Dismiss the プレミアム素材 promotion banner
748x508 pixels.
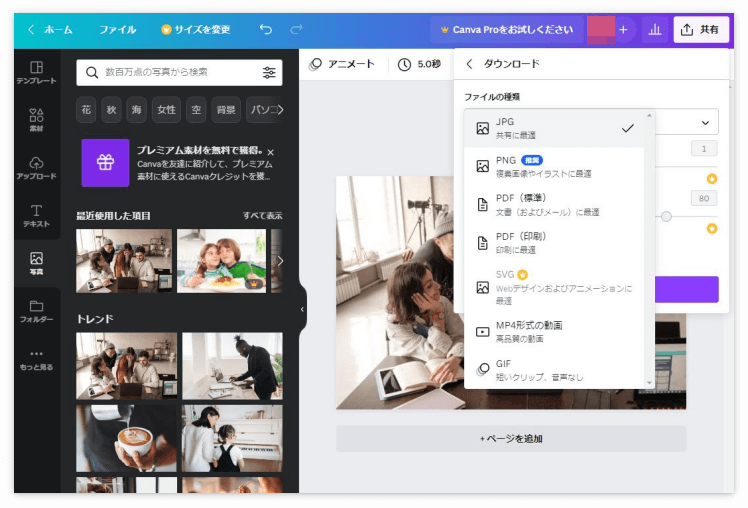pos(270,152)
